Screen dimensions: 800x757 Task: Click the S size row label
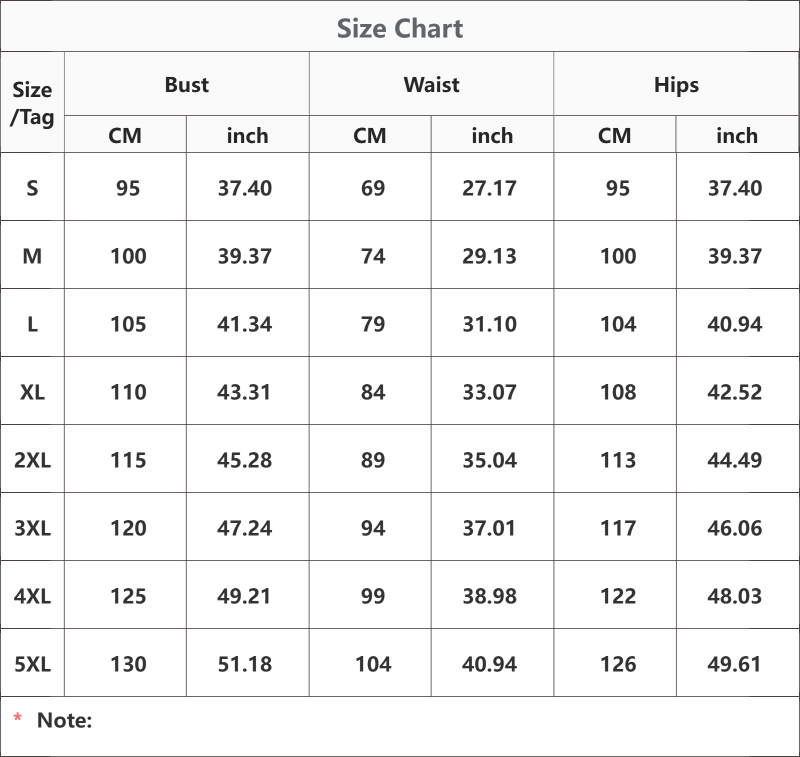click(32, 188)
